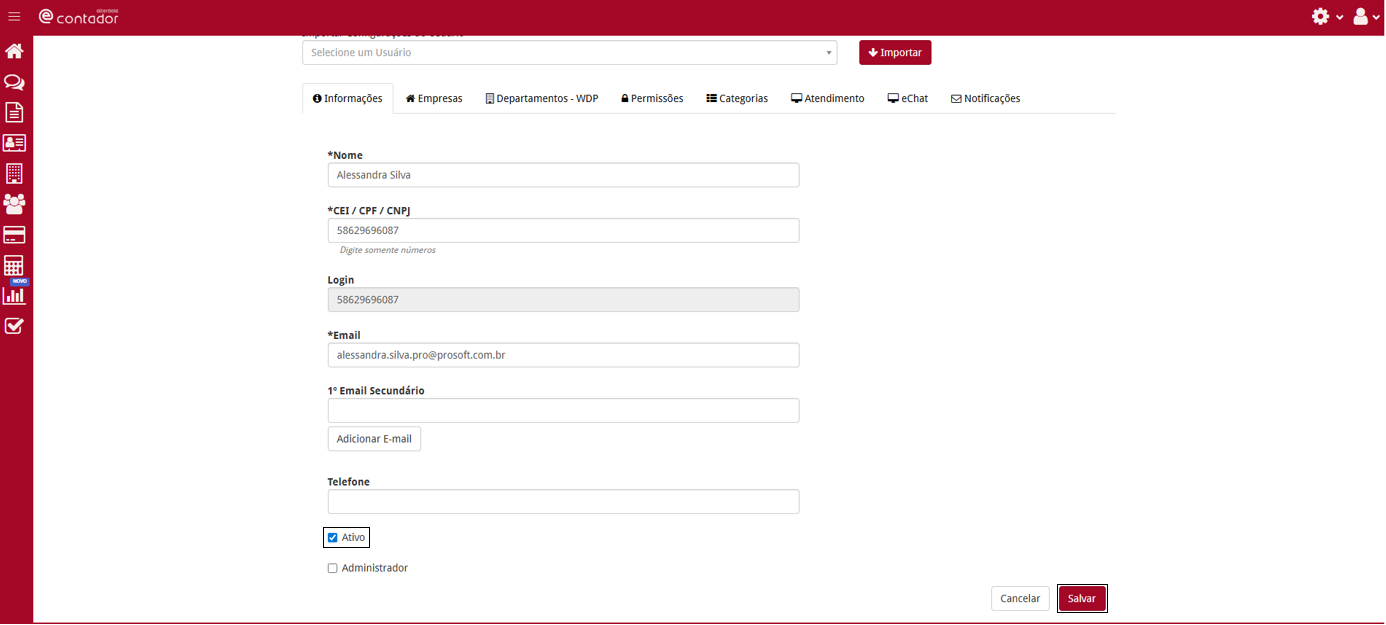
Task: Open the Atendimento tab
Action: [828, 98]
